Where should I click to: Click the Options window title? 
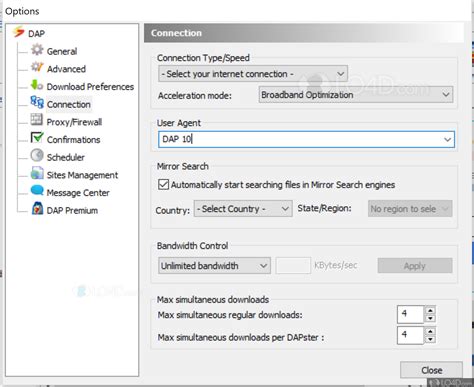point(22,11)
